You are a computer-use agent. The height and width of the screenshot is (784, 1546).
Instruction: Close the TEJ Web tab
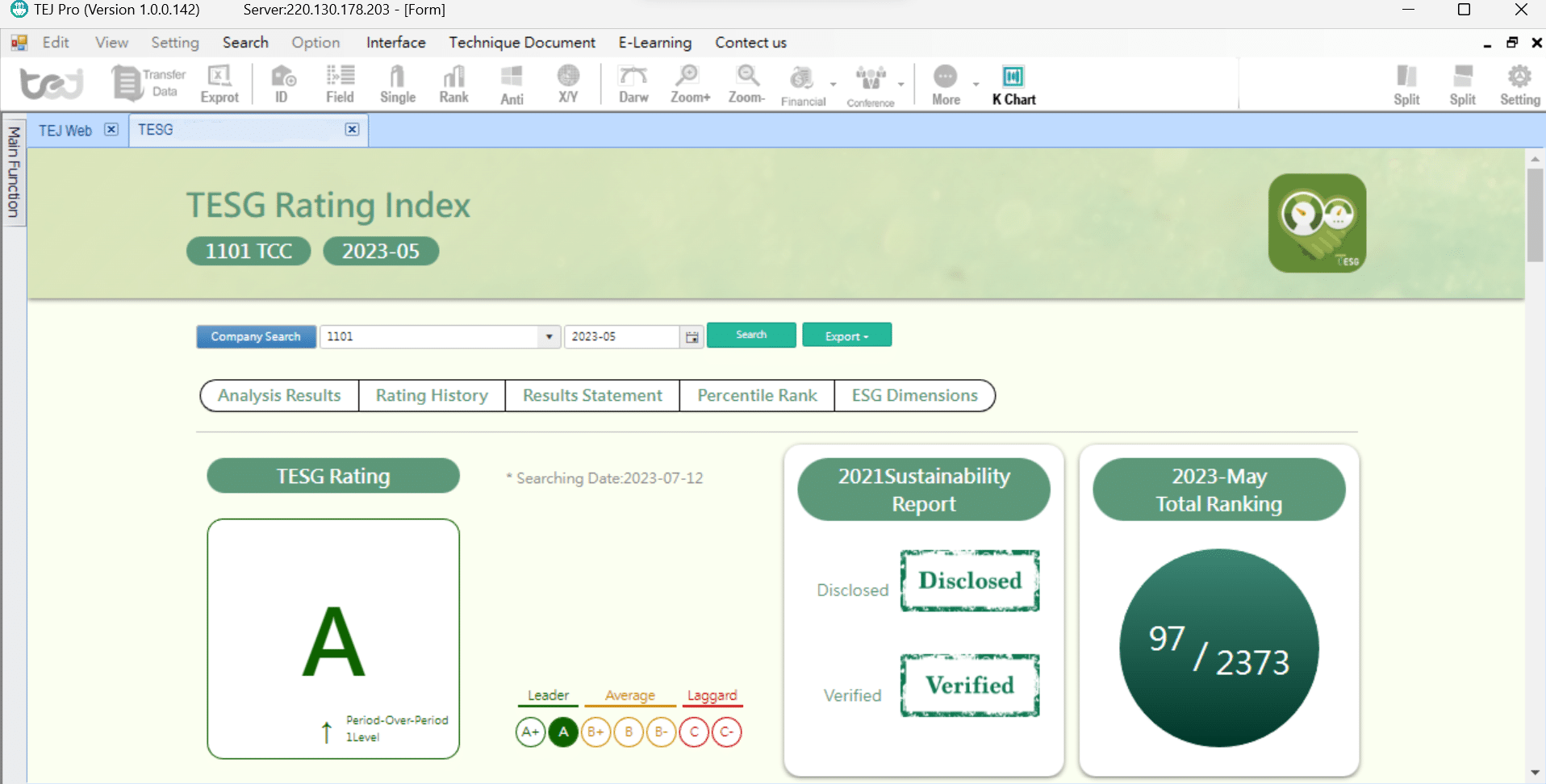111,130
